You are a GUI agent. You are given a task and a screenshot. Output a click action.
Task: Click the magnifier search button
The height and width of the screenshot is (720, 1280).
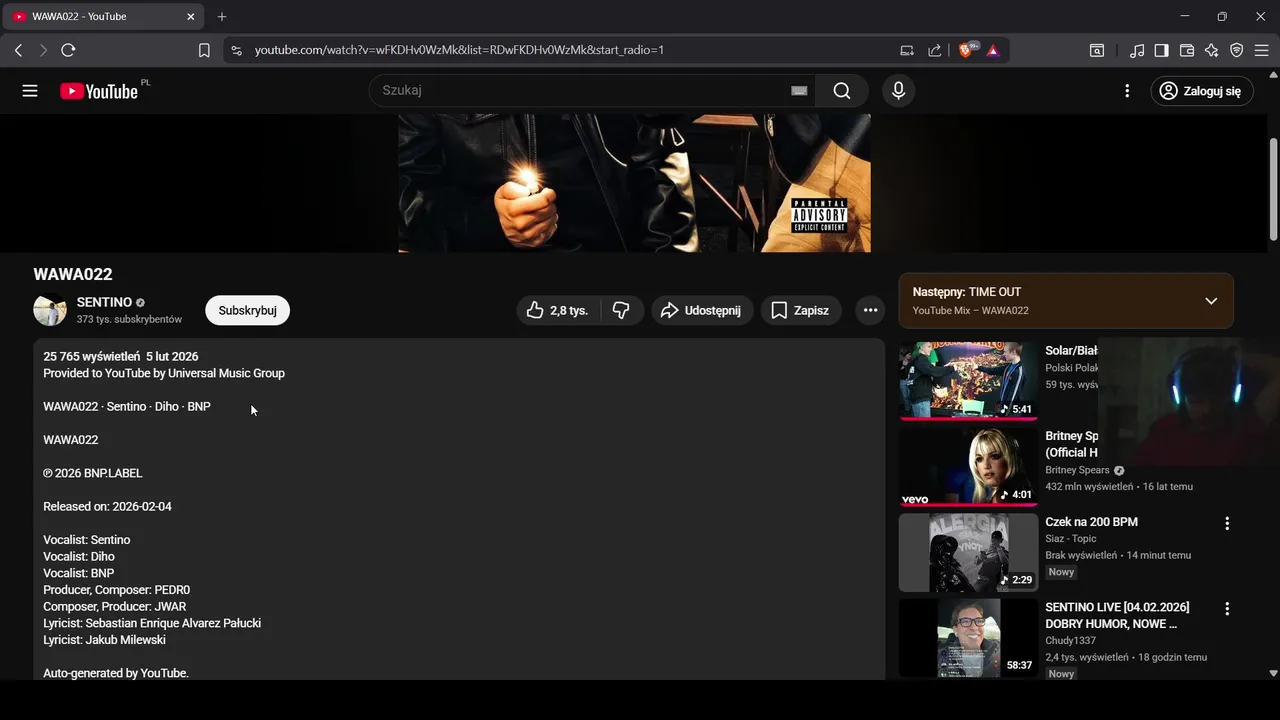(x=842, y=91)
